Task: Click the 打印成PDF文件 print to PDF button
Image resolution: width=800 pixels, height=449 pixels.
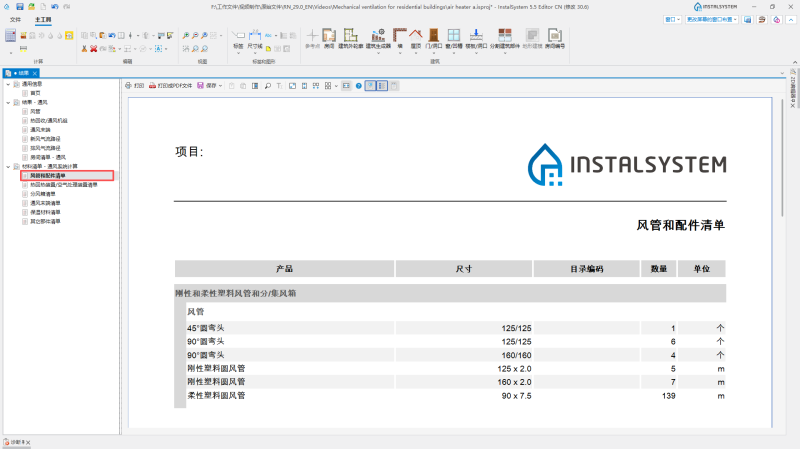Action: [170, 86]
